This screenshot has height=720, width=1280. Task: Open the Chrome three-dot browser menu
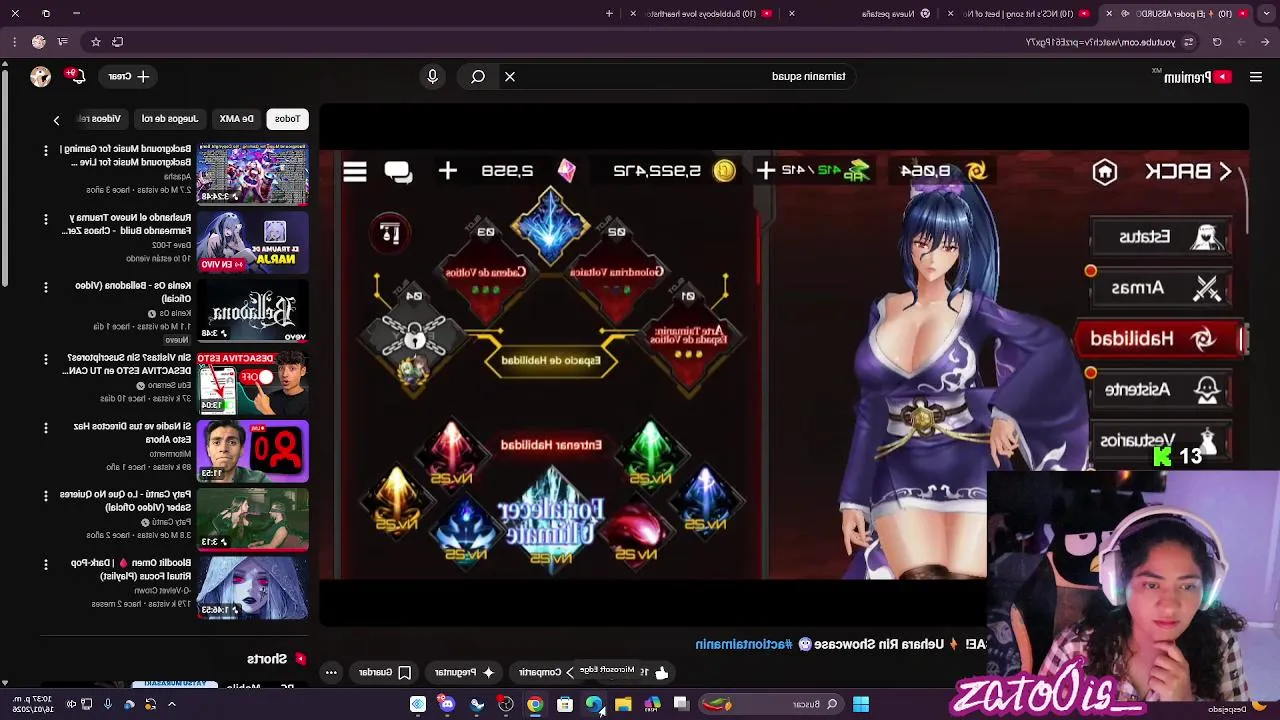point(15,42)
